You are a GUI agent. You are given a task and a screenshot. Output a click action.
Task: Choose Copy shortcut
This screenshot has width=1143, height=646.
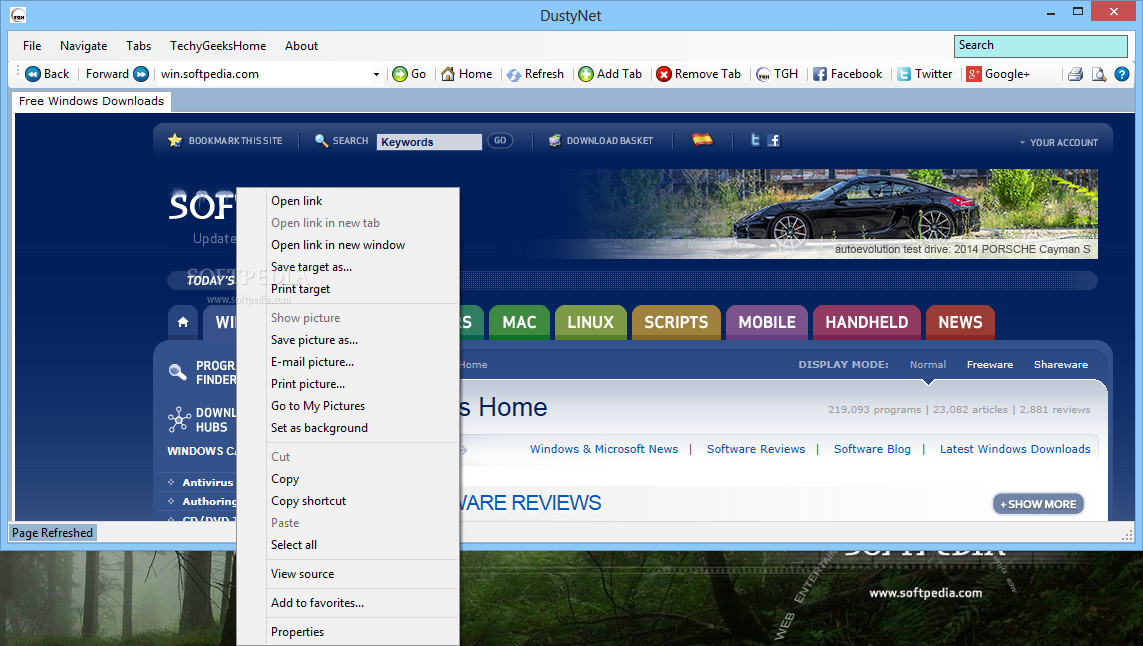(348, 501)
